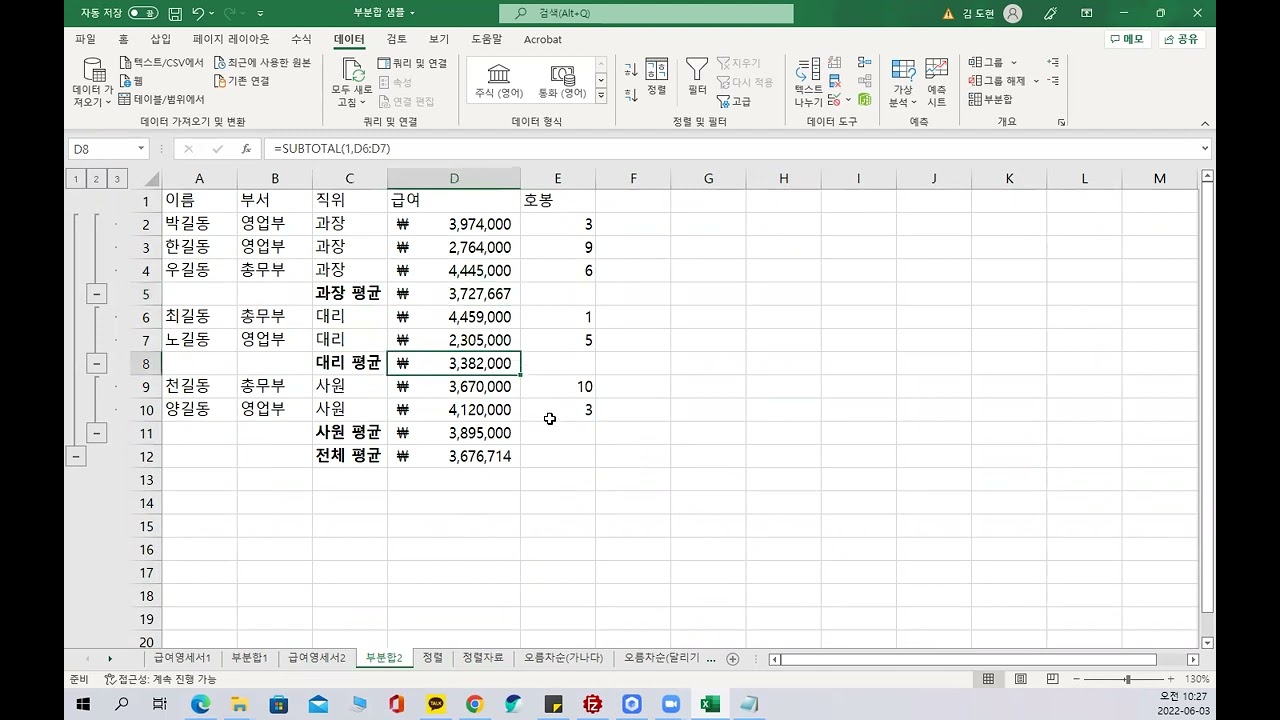Click the 웹 data source button
Image resolution: width=1280 pixels, height=720 pixels.
coord(131,81)
